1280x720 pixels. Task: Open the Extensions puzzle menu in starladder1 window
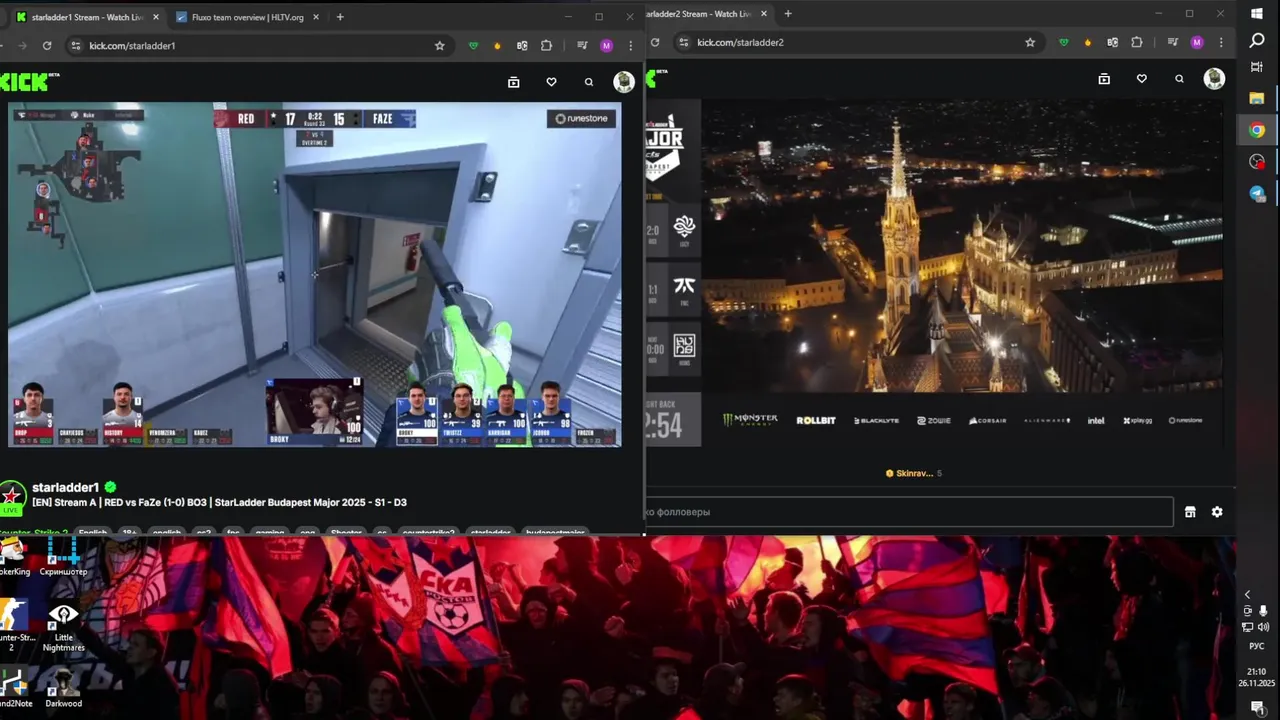pos(546,45)
